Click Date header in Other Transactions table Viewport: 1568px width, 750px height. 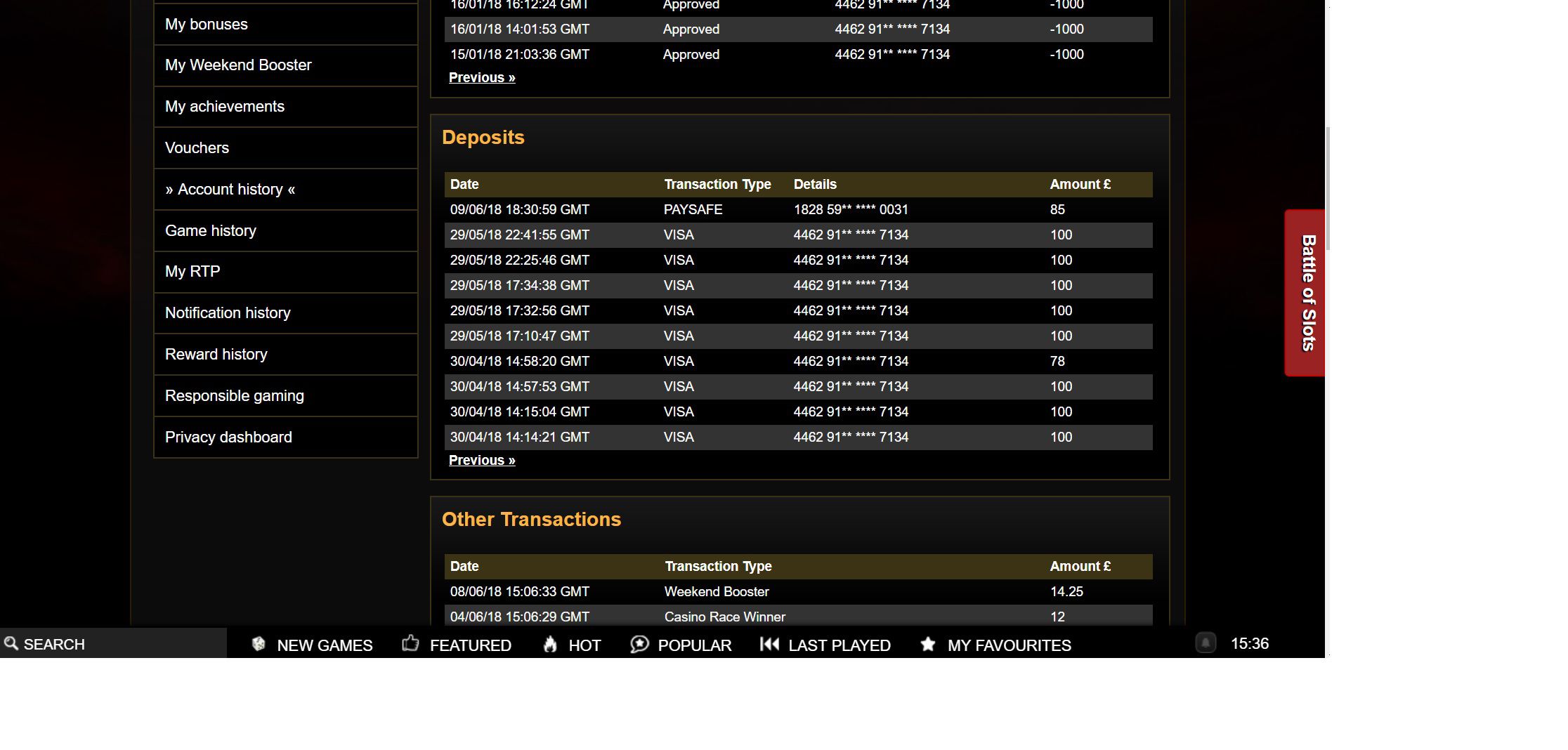[x=464, y=567]
